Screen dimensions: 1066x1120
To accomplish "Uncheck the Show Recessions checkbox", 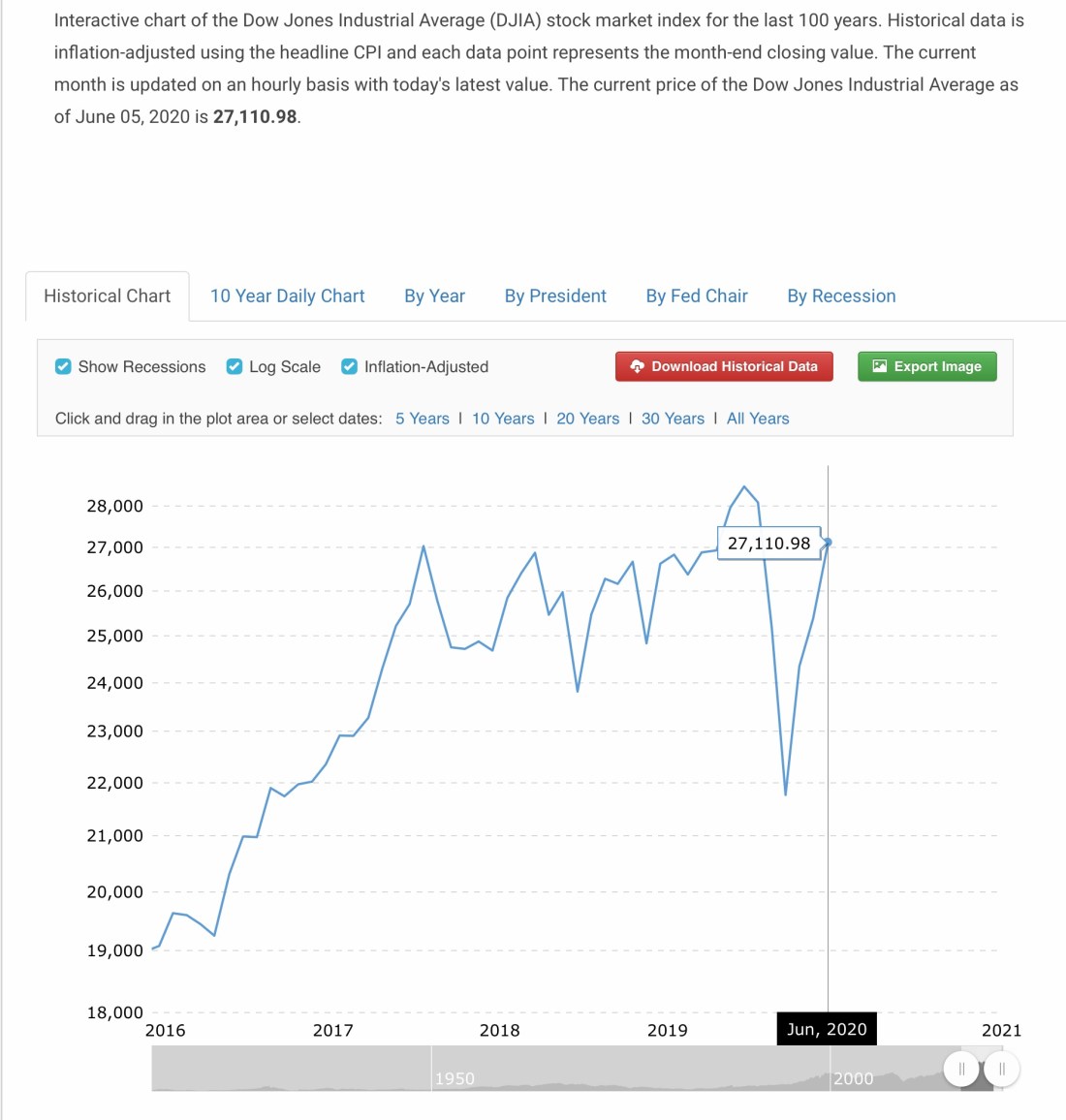I will 64,366.
